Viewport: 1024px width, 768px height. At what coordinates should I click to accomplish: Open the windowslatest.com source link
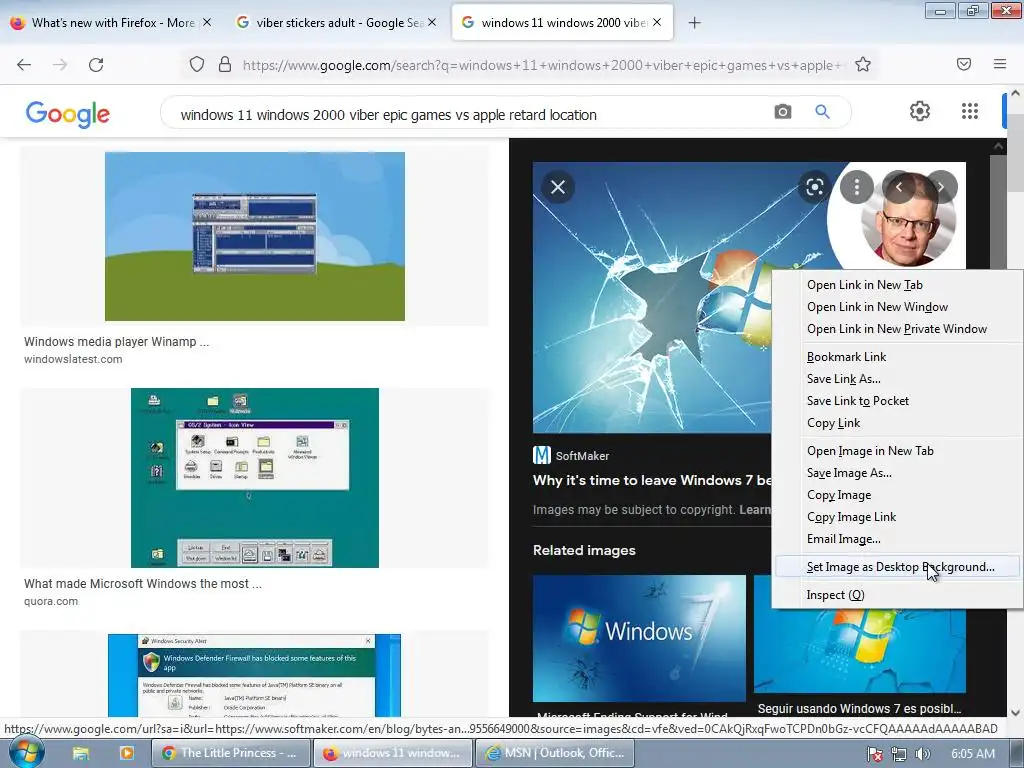73,359
